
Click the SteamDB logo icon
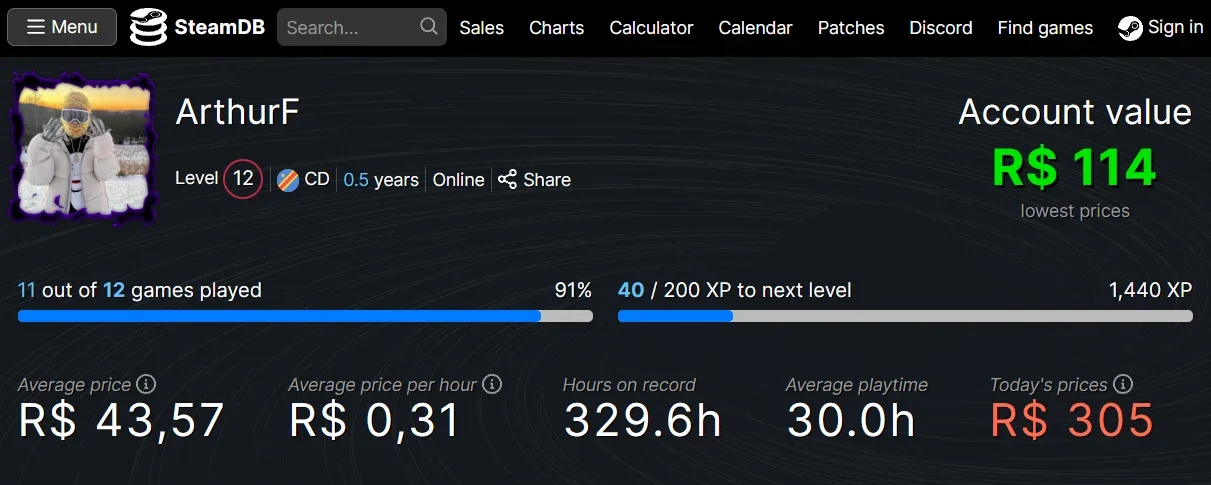[x=149, y=27]
